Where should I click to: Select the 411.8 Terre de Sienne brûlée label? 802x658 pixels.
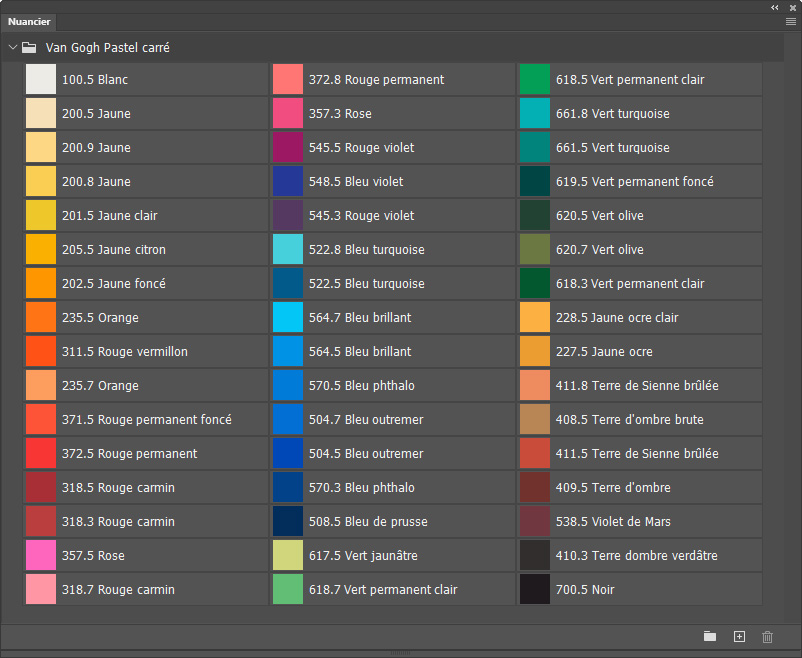(x=637, y=386)
